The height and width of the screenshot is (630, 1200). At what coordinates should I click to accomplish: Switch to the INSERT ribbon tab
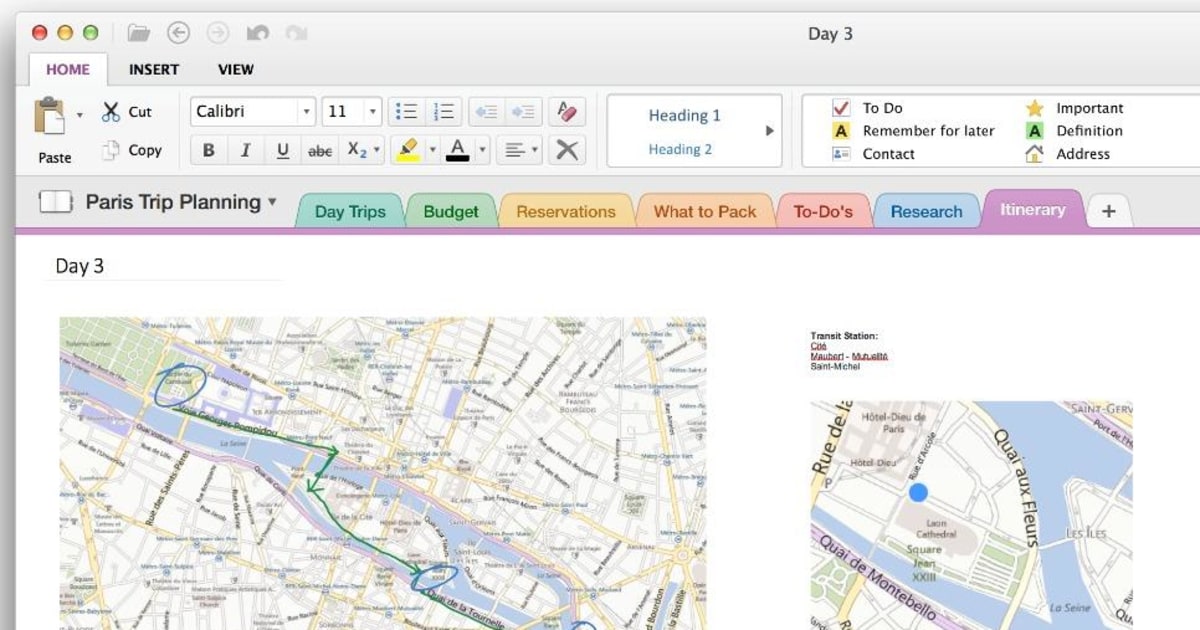click(x=154, y=69)
